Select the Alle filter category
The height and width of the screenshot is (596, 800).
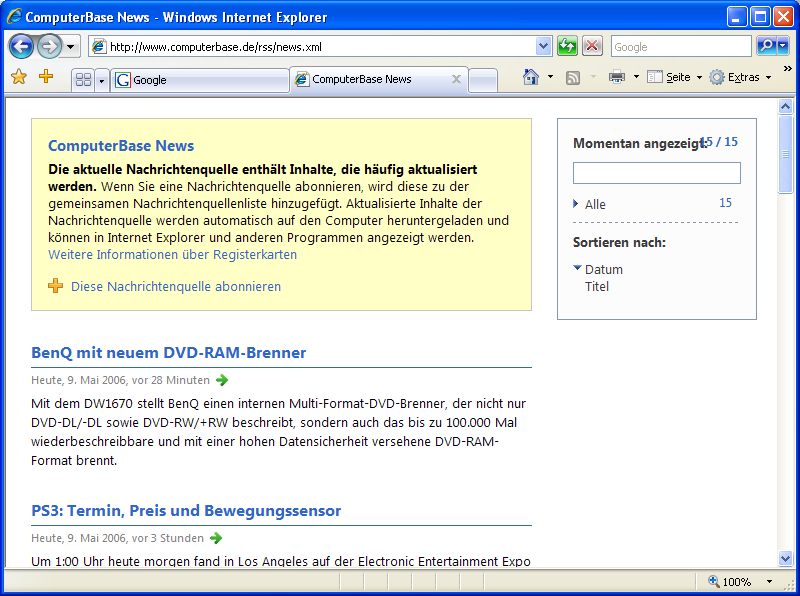[595, 205]
